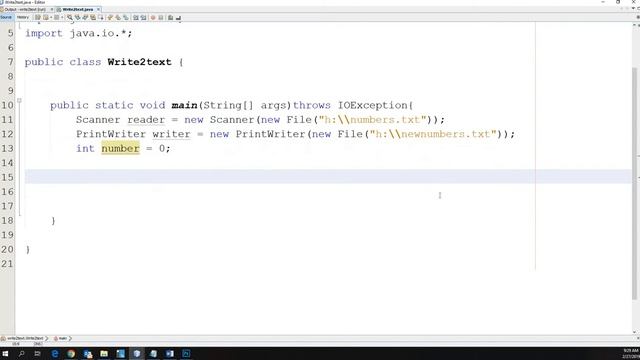
Task: Click the 'reader' variable on line 11
Action: tap(146, 120)
